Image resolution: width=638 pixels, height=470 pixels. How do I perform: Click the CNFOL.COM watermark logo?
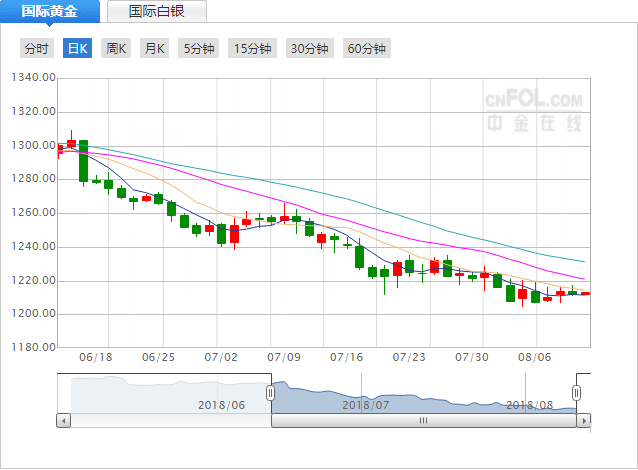[534, 110]
